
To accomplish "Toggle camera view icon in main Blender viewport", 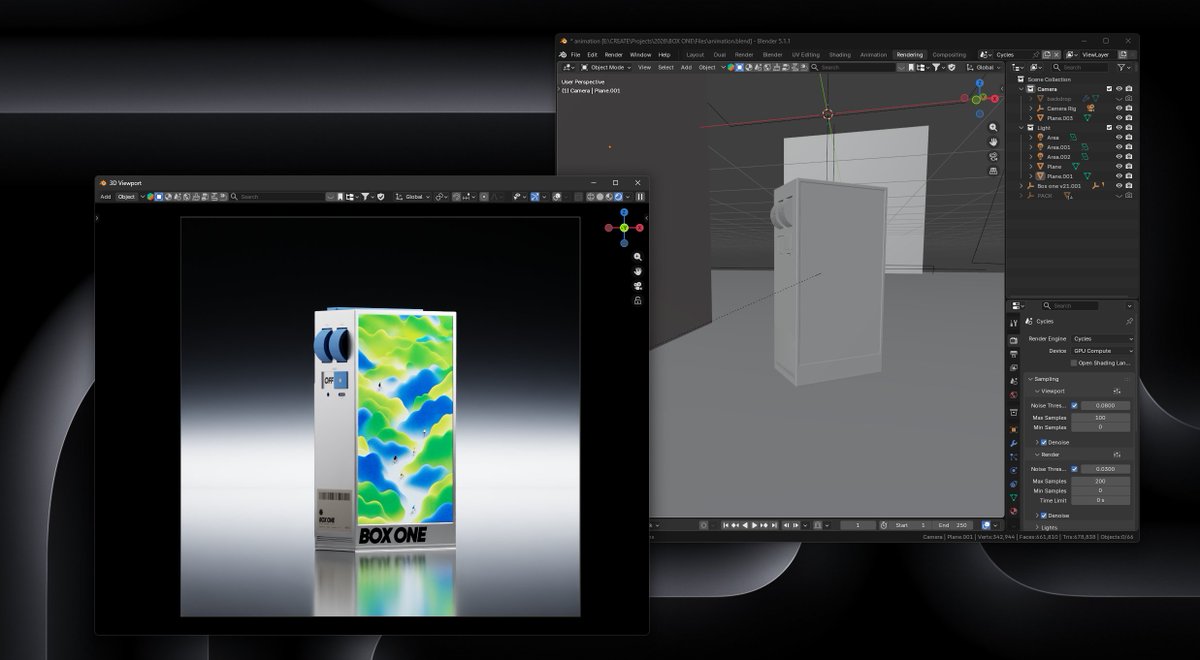I will [x=993, y=156].
